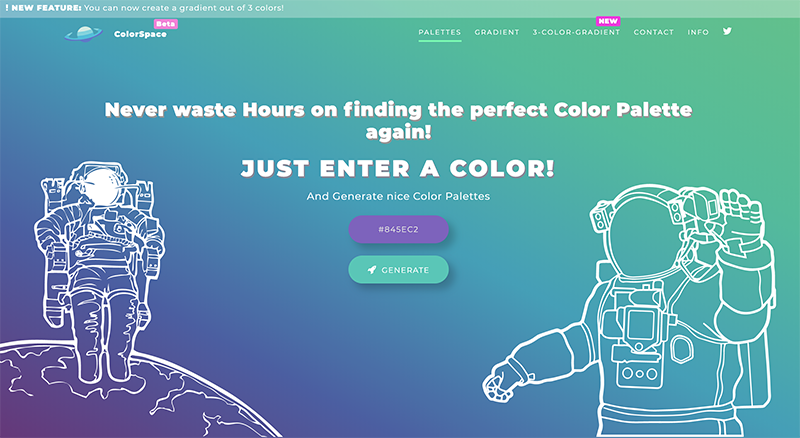Switch to the GRADIENT page
Viewport: 800px width, 438px height.
point(496,32)
